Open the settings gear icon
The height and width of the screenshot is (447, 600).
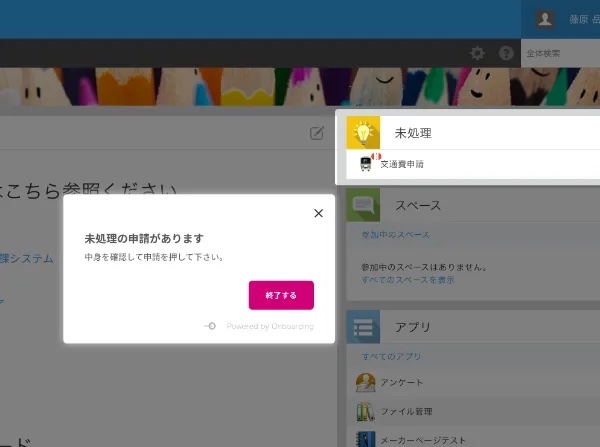[x=478, y=53]
